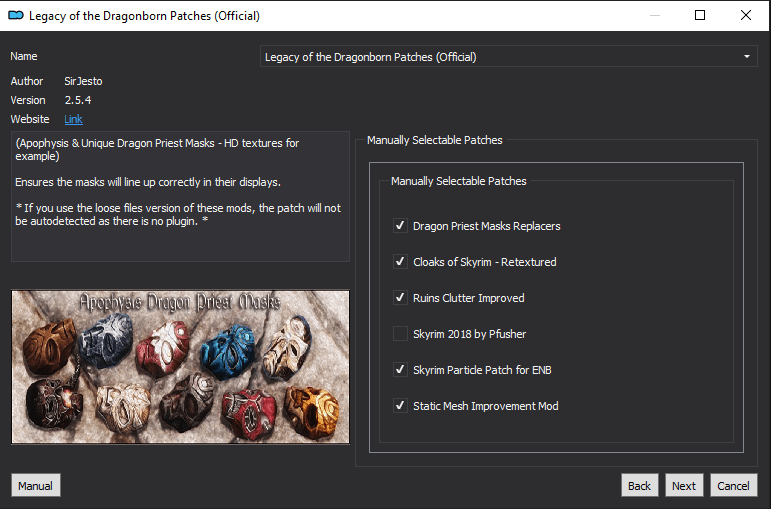Disable the Ruins Clutter Improved patch
Viewport: 771px width, 509px height.
(400, 298)
